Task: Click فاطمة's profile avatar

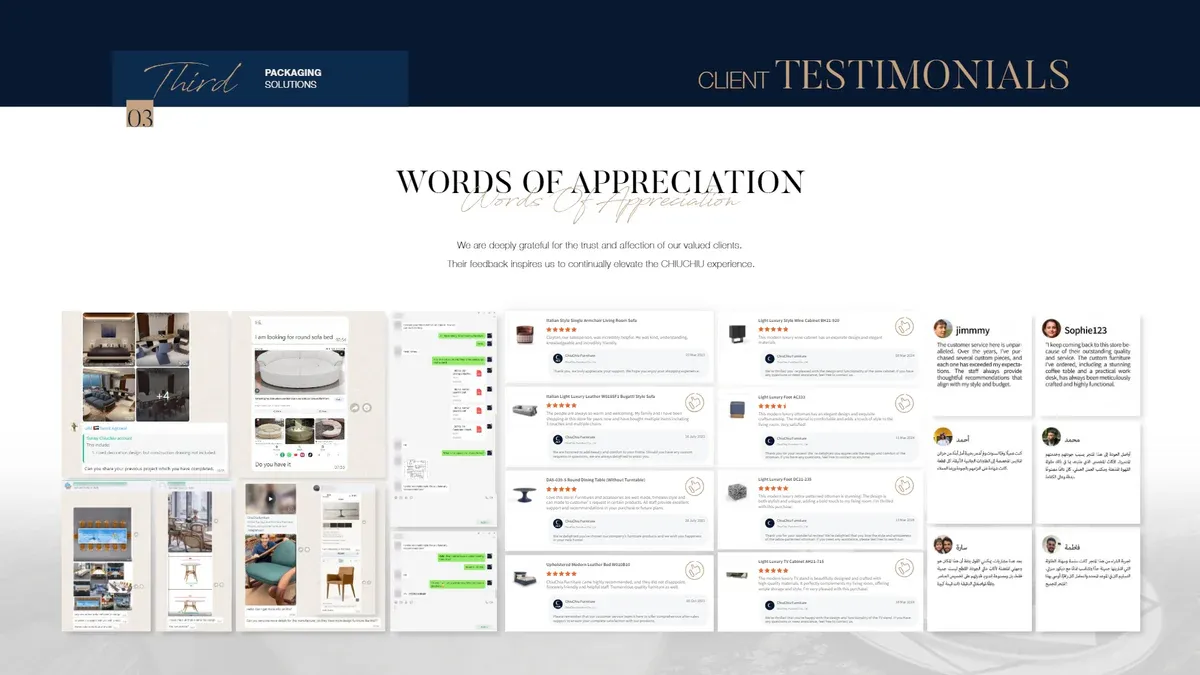Action: (x=1051, y=545)
